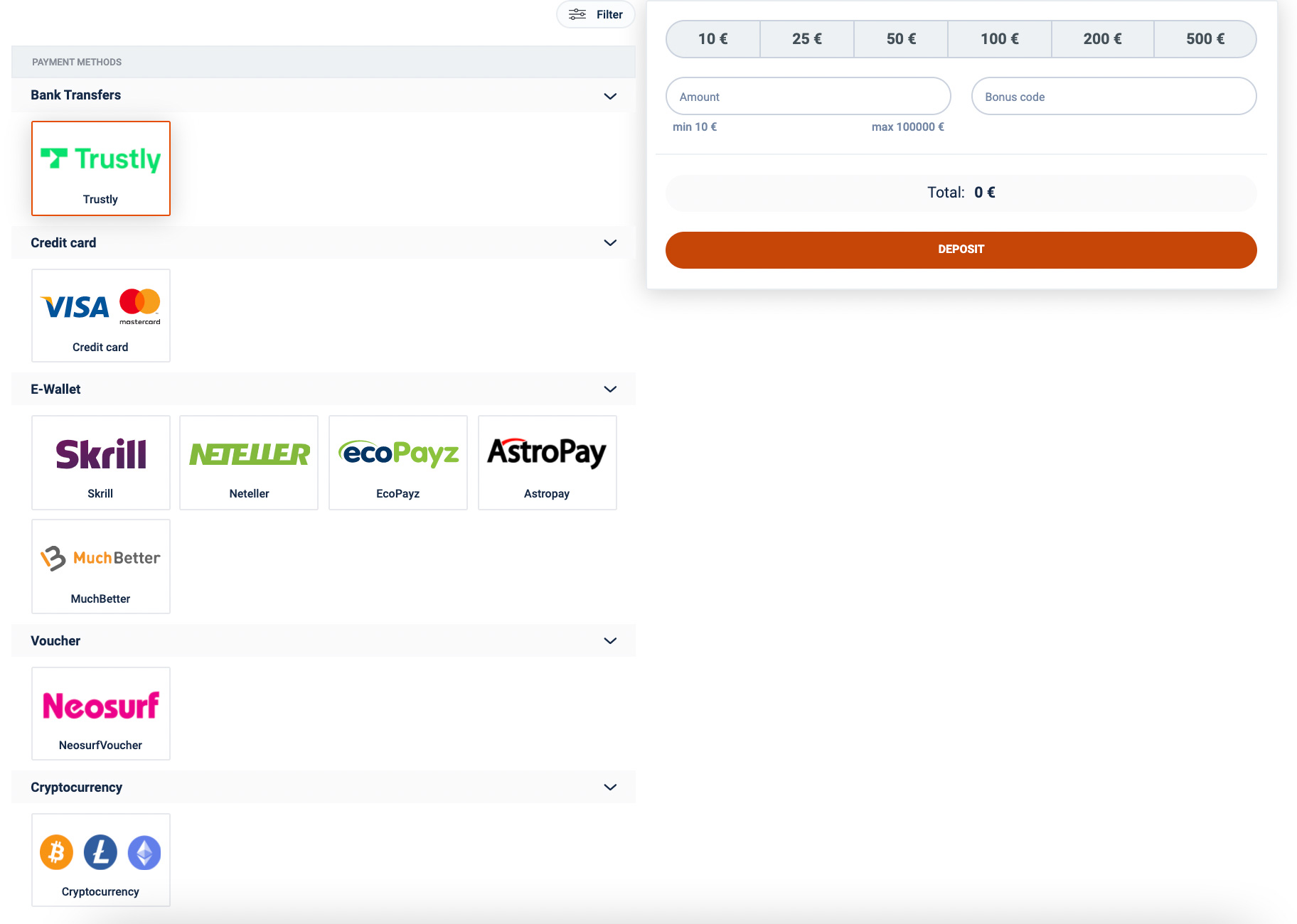
Task: Choose the 200 € preset amount
Action: [x=1103, y=39]
